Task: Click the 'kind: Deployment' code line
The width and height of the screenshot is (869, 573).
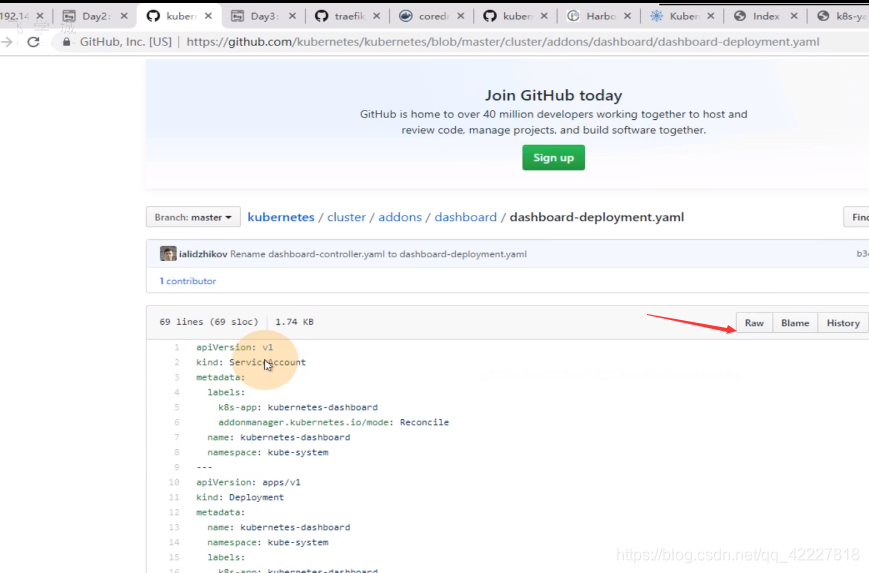Action: [240, 498]
